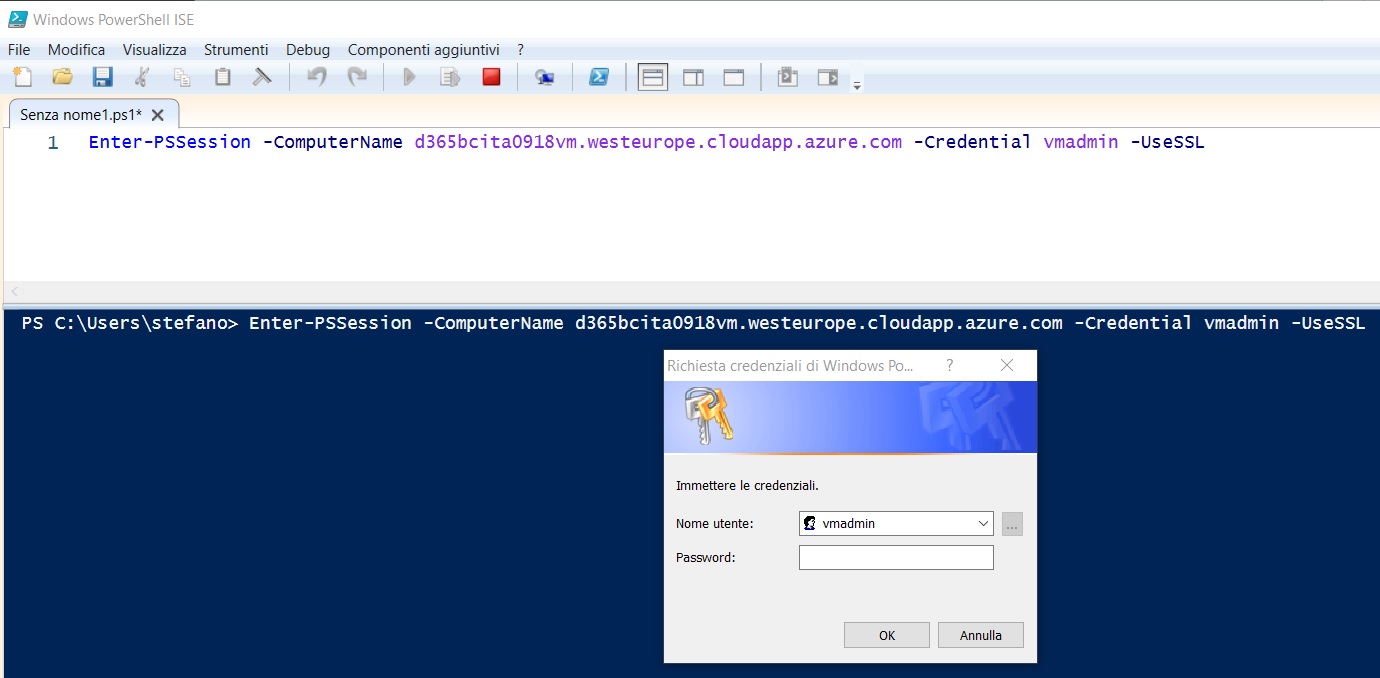This screenshot has height=678, width=1380.
Task: Undo the last edit with the Undo icon
Action: pos(317,76)
